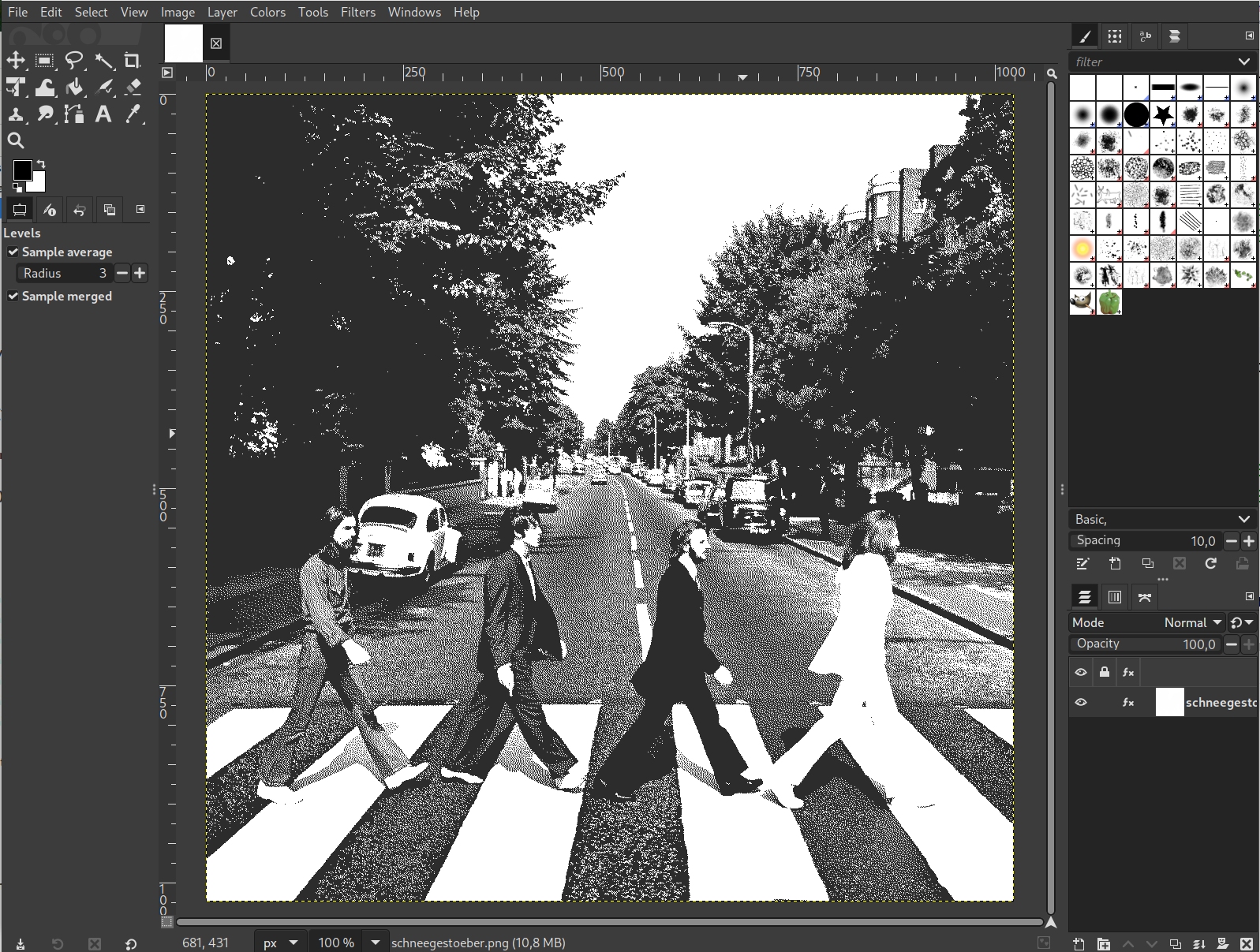Increase the Radius value
This screenshot has height=952, width=1260.
pos(140,273)
